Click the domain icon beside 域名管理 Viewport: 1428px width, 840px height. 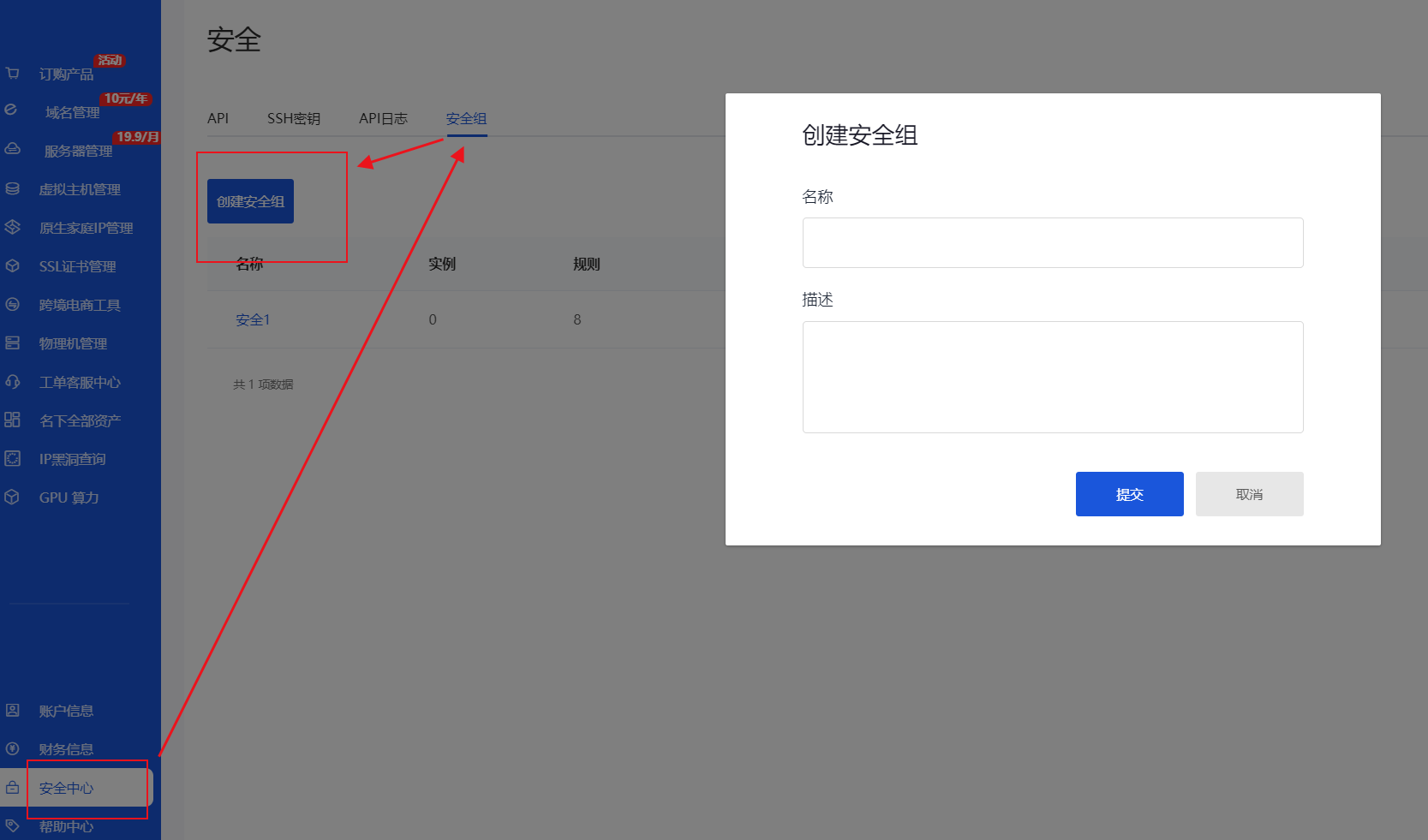pyautogui.click(x=11, y=110)
